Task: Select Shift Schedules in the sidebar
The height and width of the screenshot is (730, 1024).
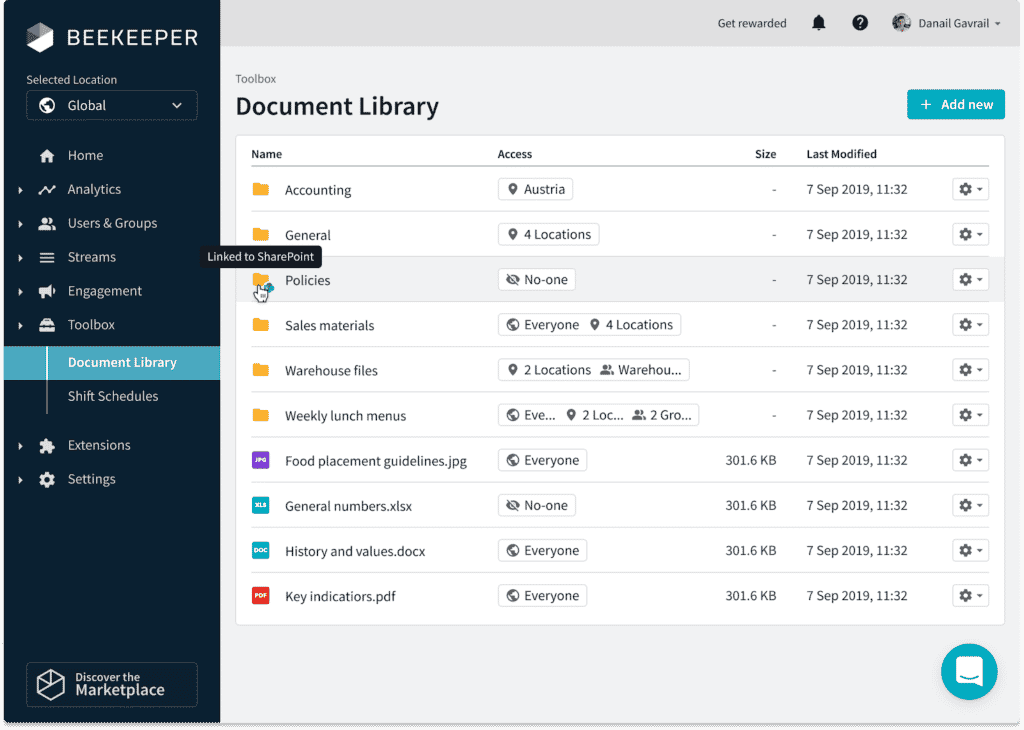Action: pos(113,396)
